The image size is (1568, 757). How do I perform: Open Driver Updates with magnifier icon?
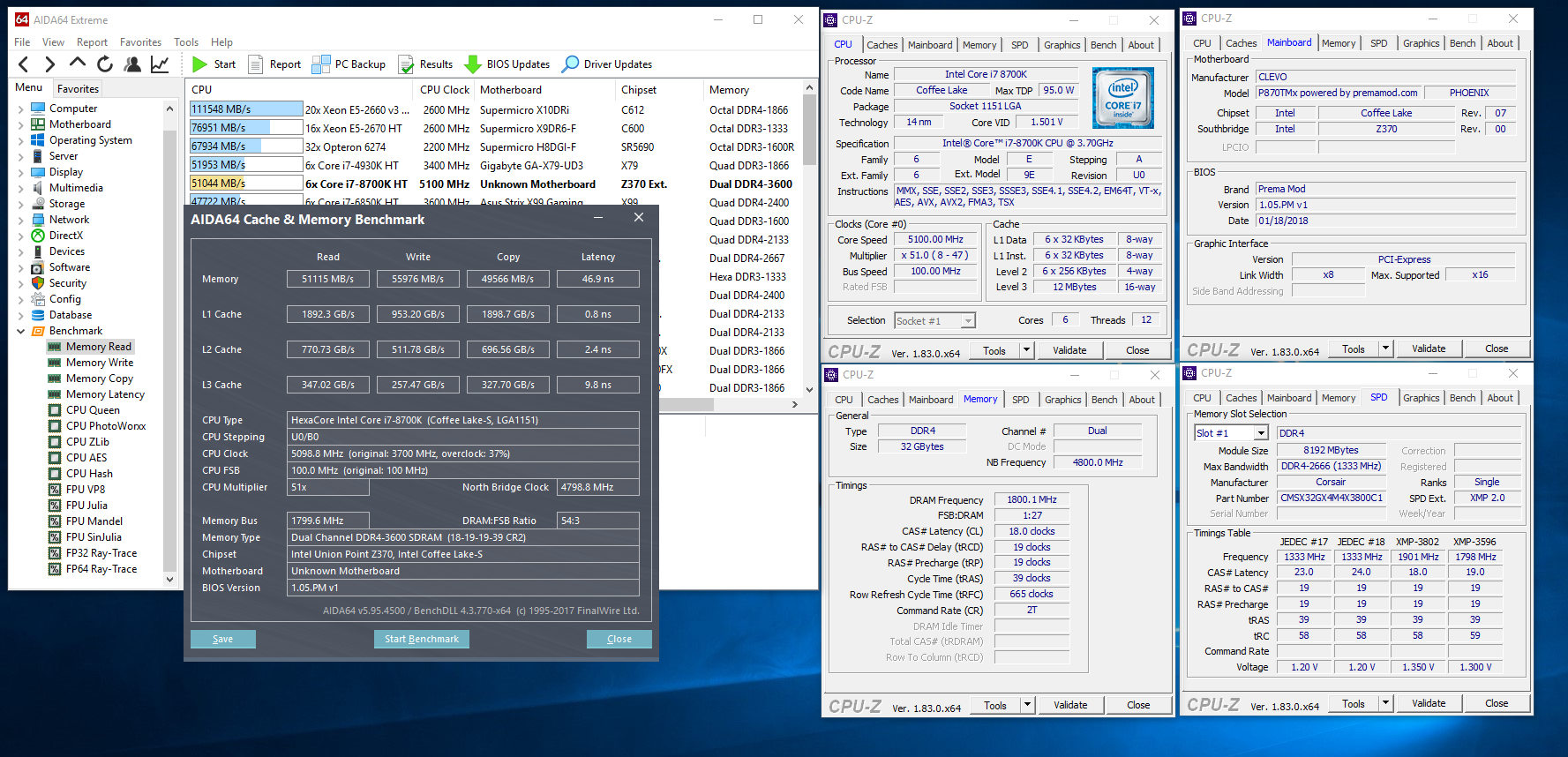[571, 64]
